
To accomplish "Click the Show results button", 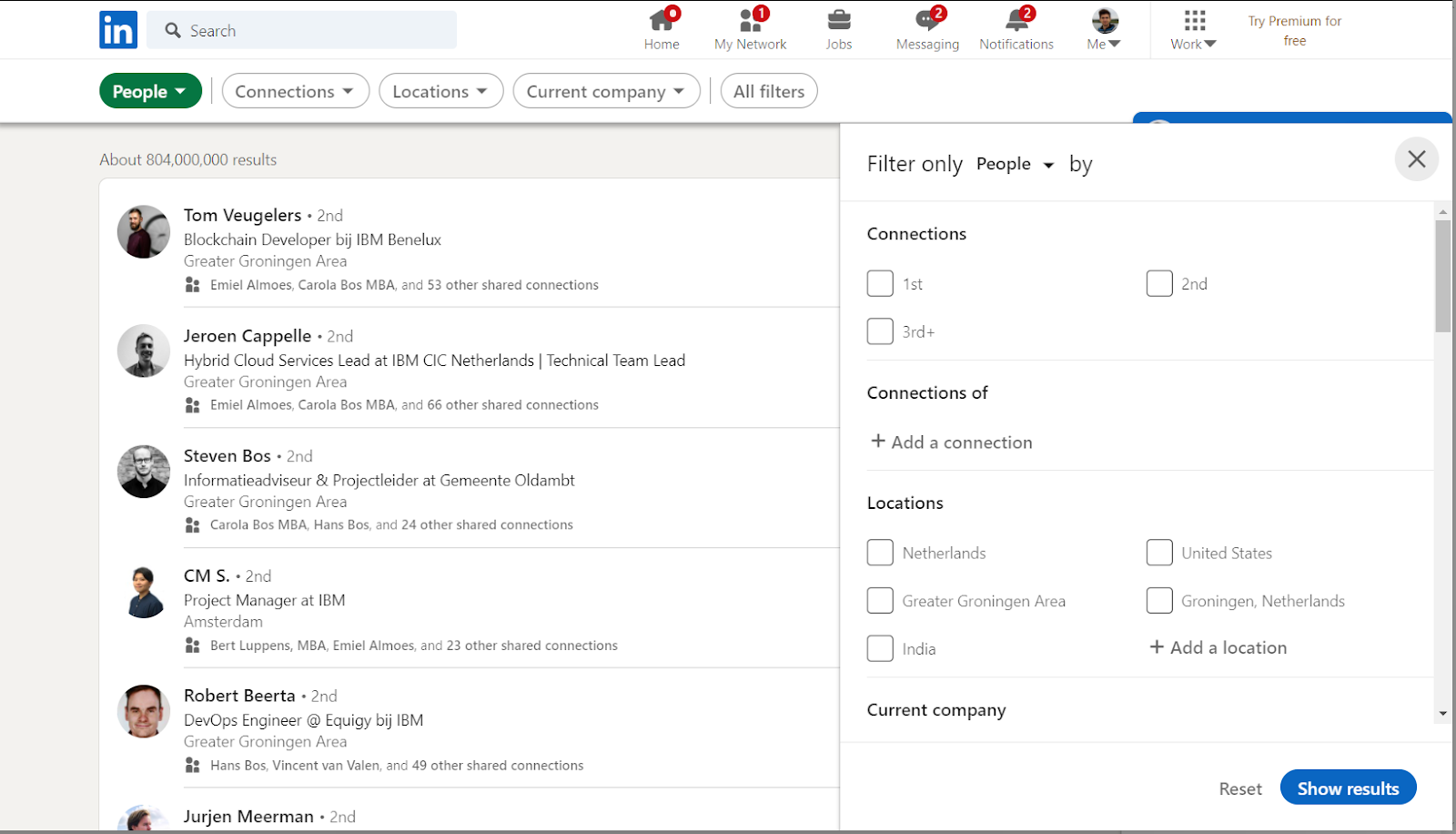I will pos(1348,788).
